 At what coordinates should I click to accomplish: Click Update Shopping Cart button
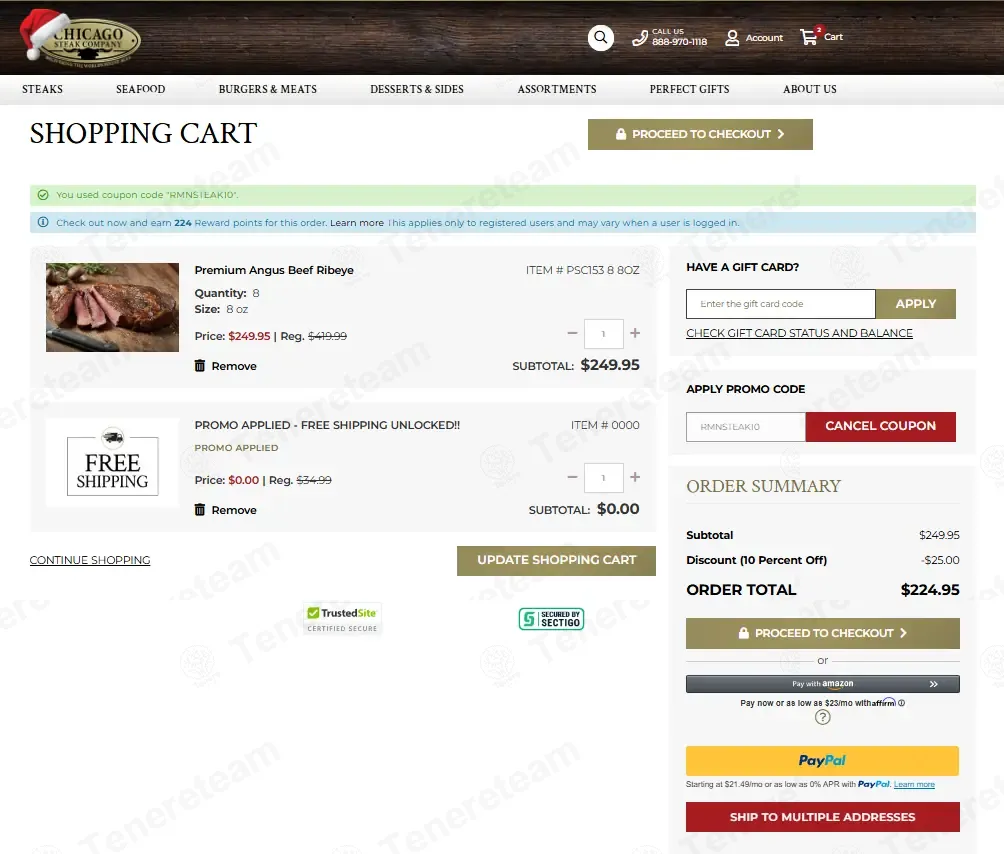[556, 560]
